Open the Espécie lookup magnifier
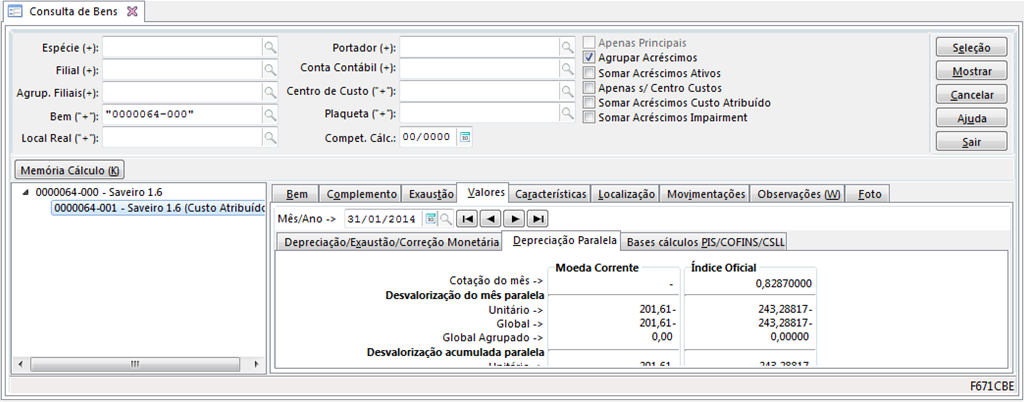Image resolution: width=1024 pixels, height=402 pixels. coord(270,47)
